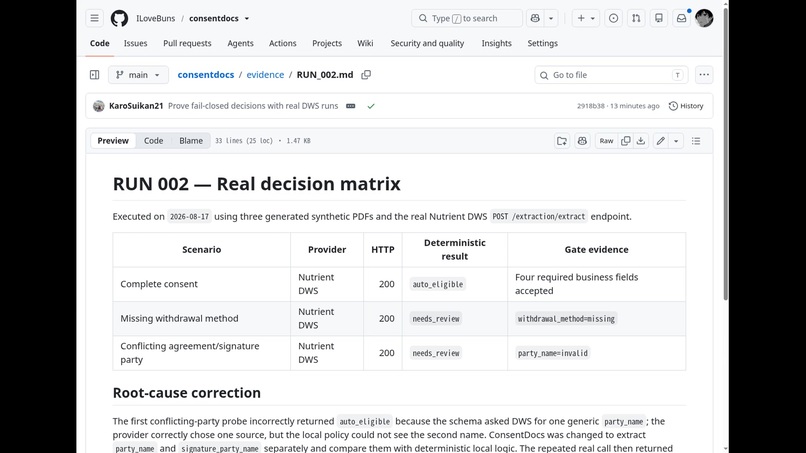
Task: Open ILoveBuns owner link
Action: 155,19
